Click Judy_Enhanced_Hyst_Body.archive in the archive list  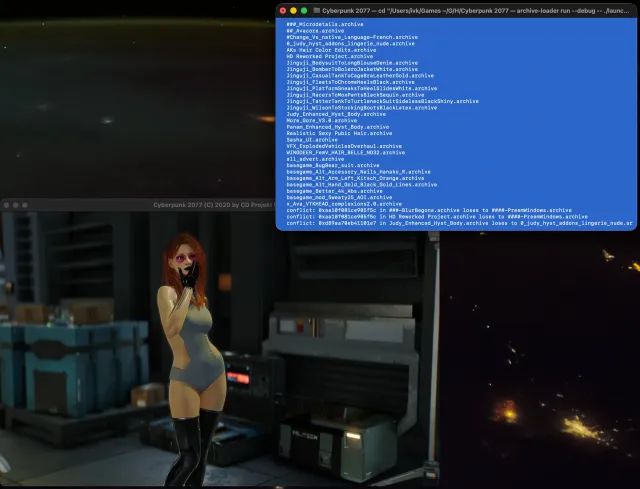[x=336, y=114]
